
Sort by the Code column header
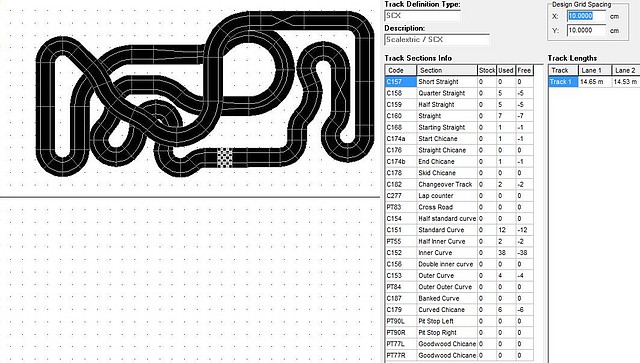pos(400,70)
